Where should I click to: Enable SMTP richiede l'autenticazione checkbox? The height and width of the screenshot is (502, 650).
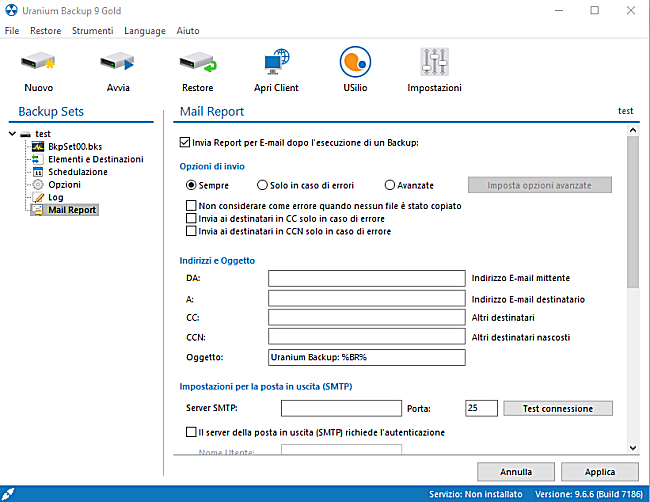coord(191,432)
